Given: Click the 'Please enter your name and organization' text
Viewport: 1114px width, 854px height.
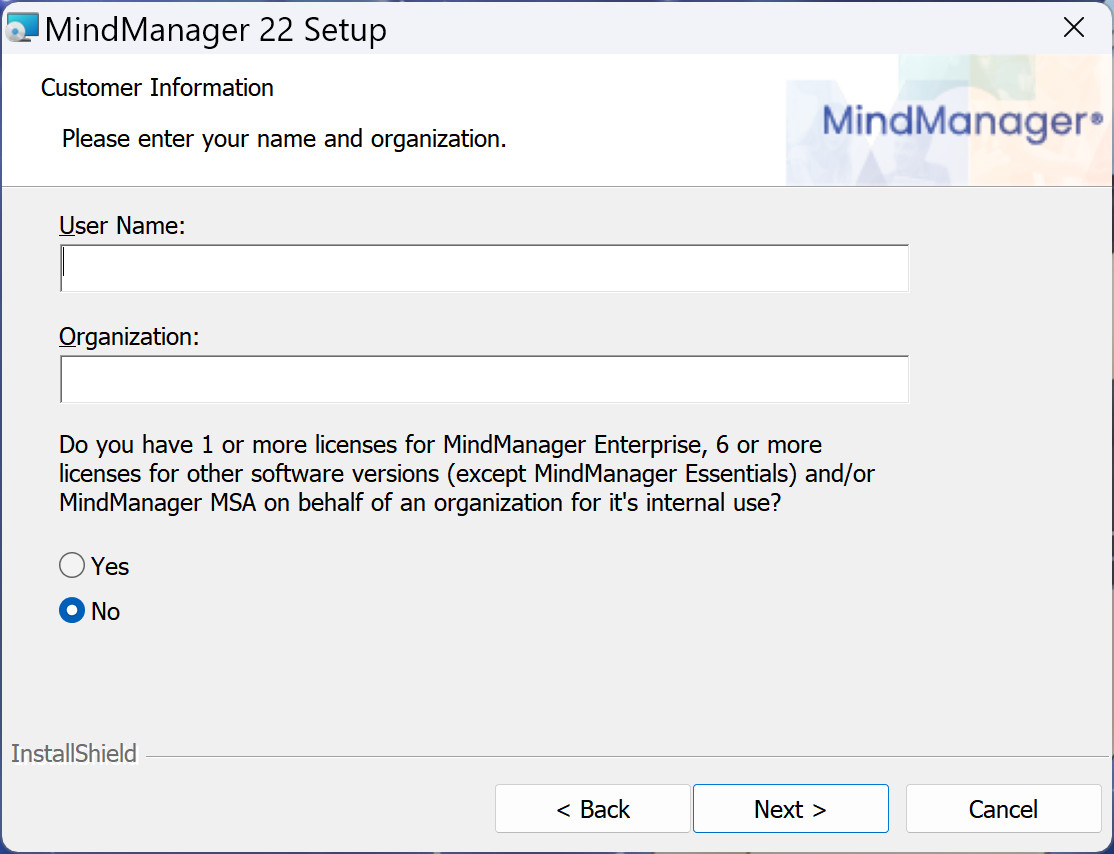Looking at the screenshot, I should tap(283, 139).
